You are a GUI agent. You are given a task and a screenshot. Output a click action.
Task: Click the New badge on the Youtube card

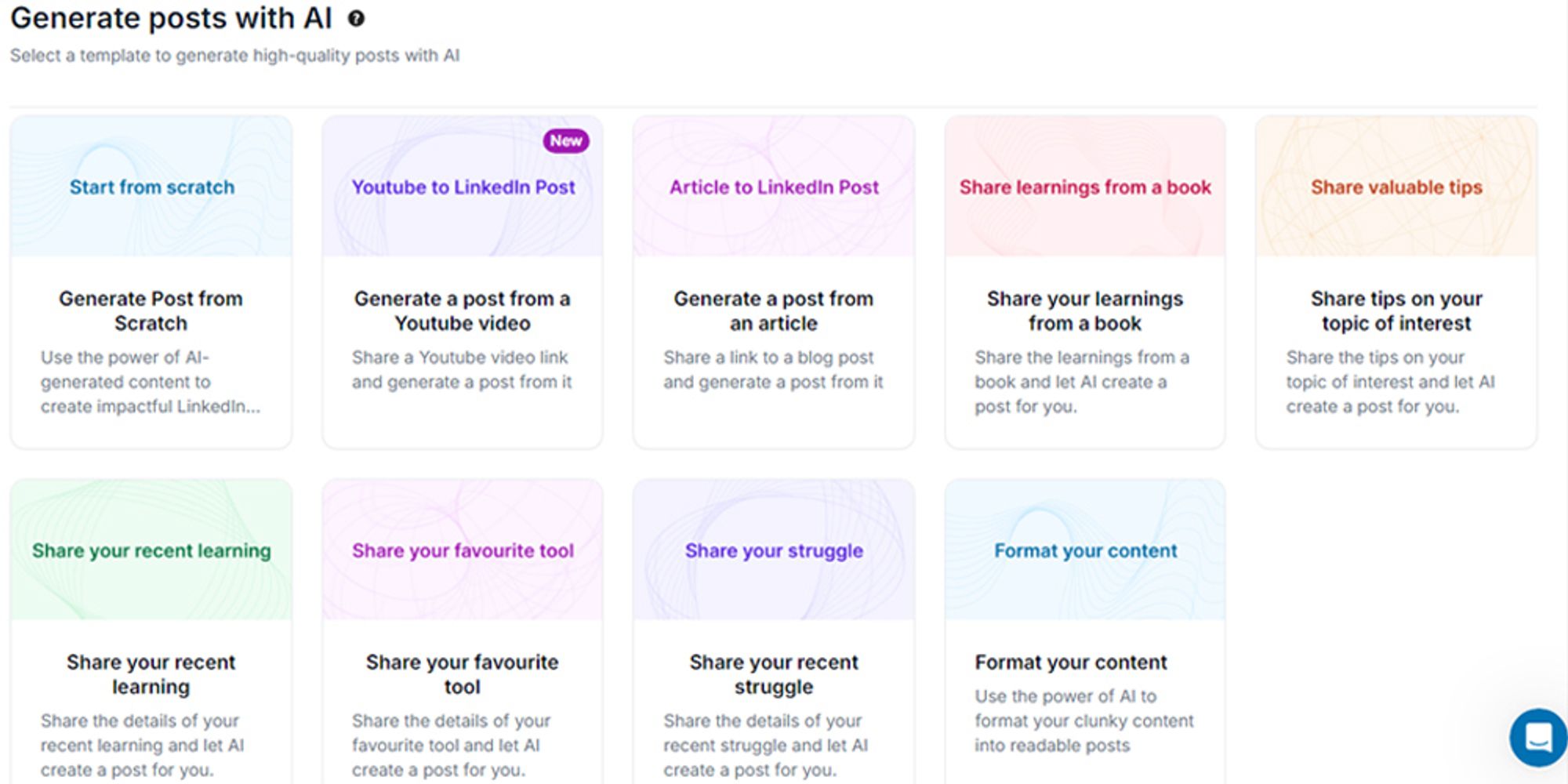point(566,141)
